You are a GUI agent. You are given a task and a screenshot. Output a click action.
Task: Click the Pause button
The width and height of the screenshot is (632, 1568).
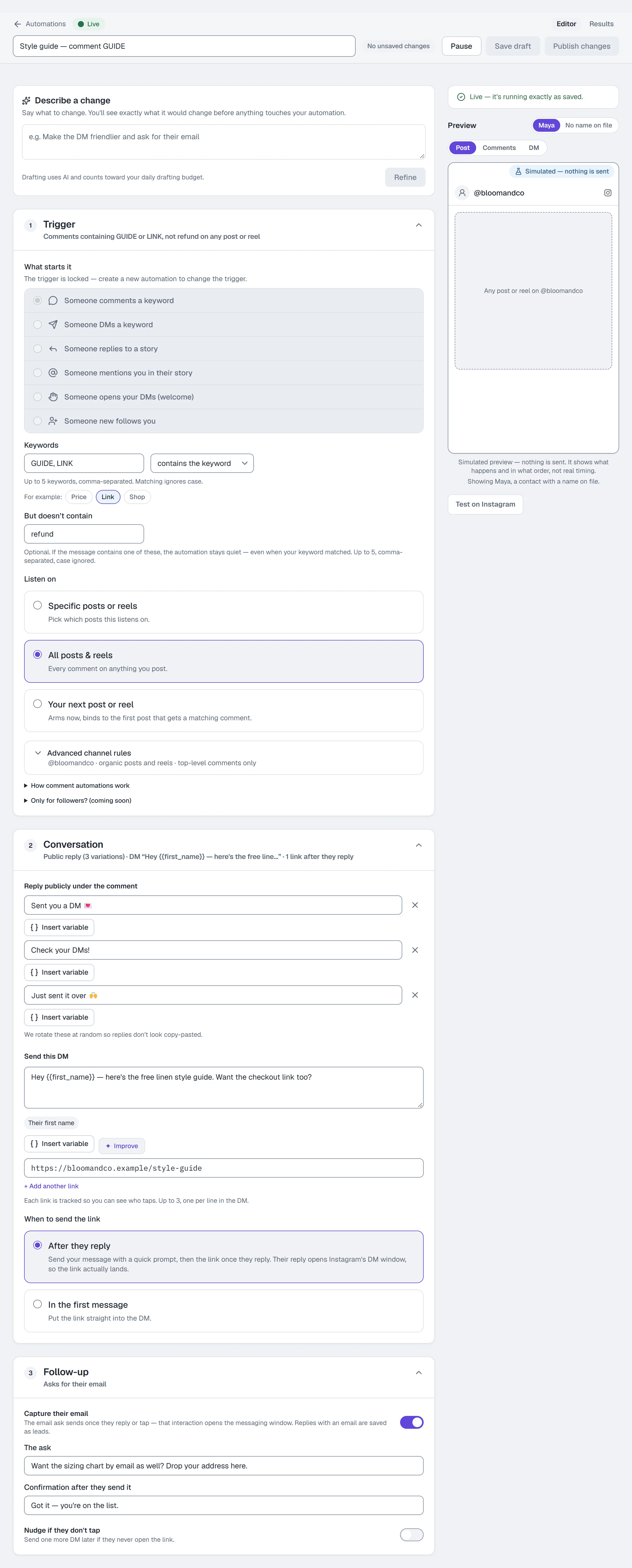(x=461, y=46)
